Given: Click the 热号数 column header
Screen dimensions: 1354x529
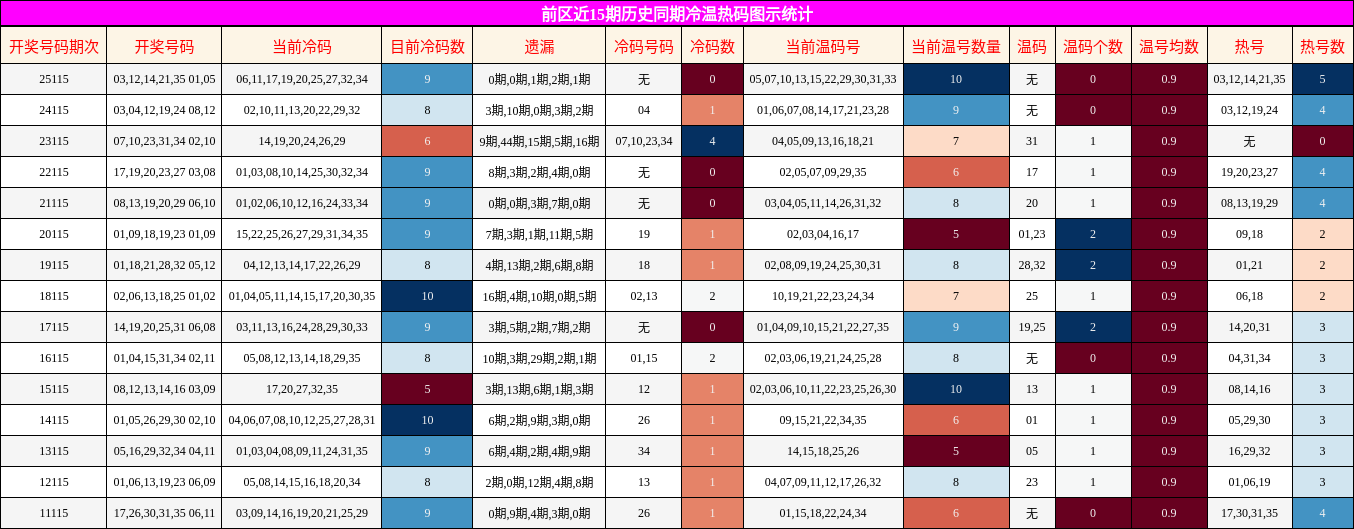Looking at the screenshot, I should (x=1322, y=46).
